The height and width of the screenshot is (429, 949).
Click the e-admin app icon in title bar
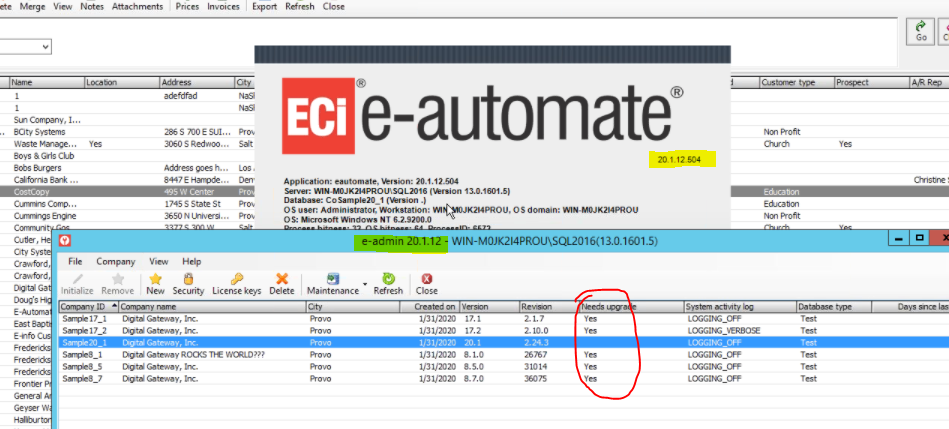tap(64, 241)
